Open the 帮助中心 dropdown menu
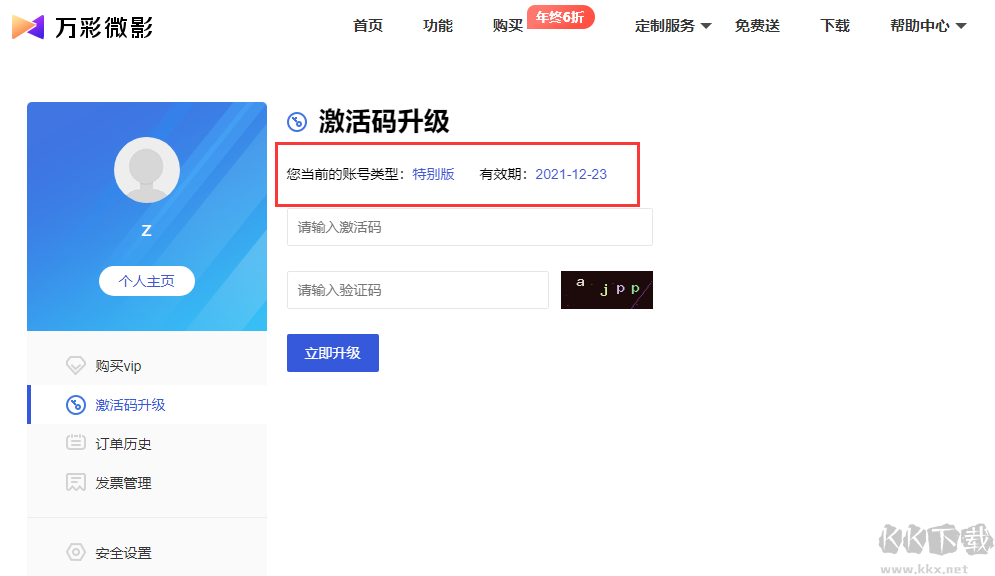The image size is (995, 576). [x=920, y=26]
